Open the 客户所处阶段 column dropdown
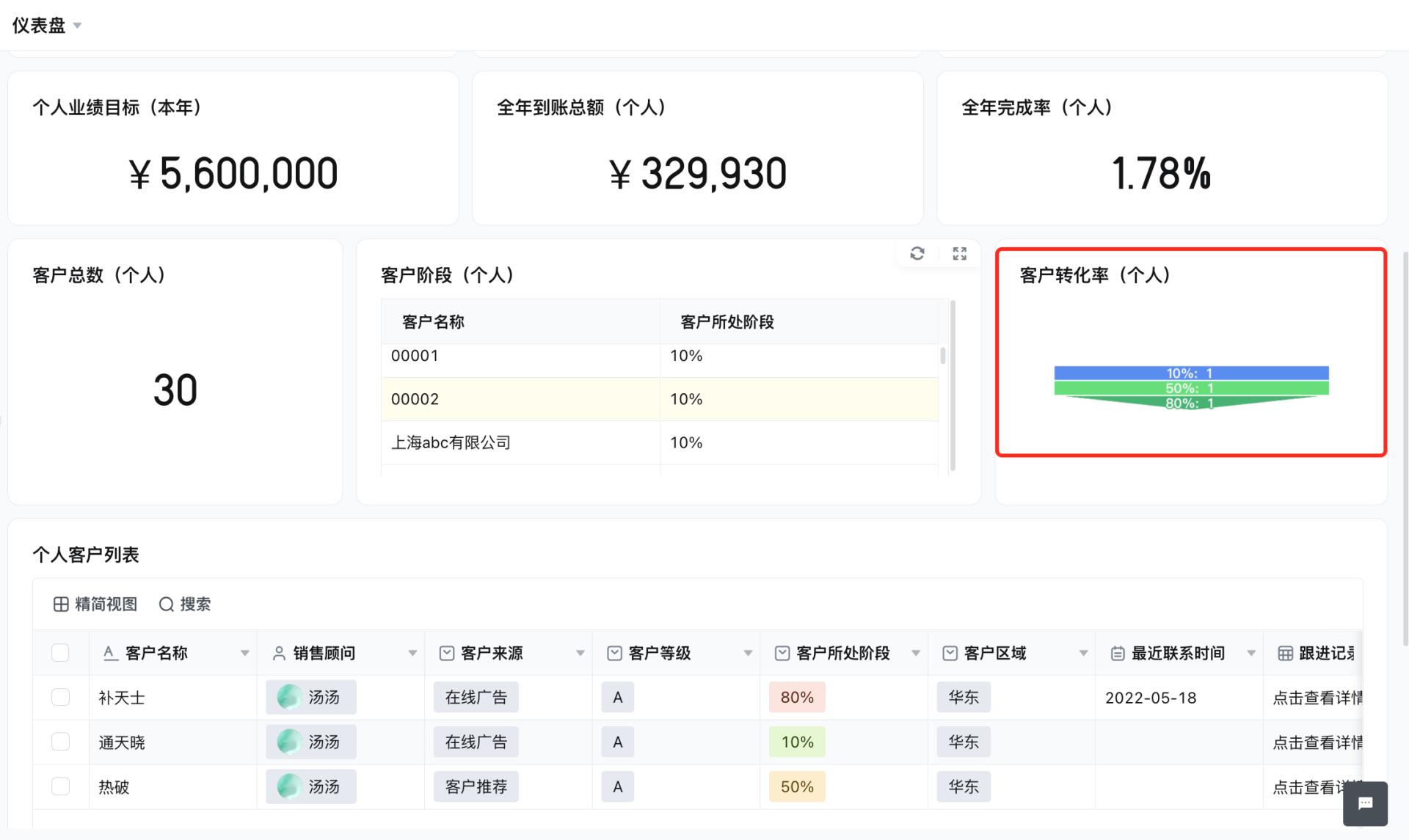This screenshot has width=1409, height=840. 915,652
